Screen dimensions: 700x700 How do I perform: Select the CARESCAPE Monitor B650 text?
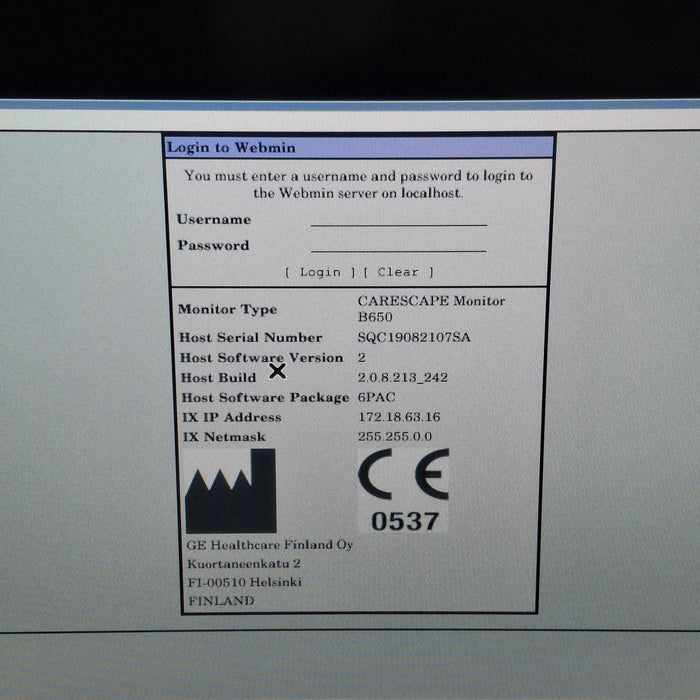coord(431,308)
